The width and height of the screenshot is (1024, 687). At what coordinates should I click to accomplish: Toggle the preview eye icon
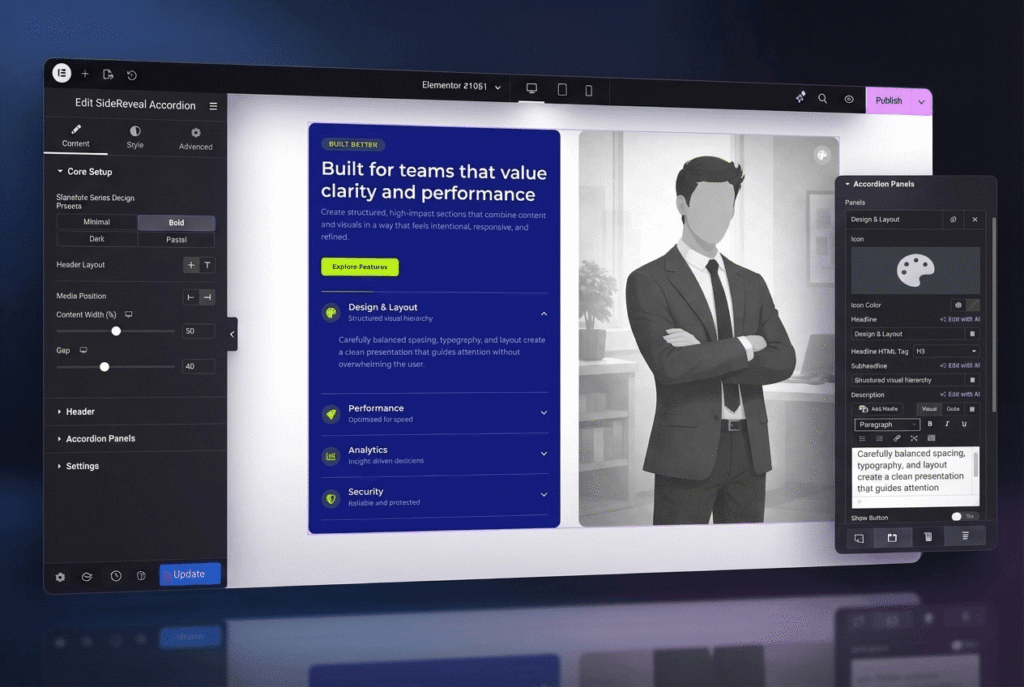[x=849, y=99]
